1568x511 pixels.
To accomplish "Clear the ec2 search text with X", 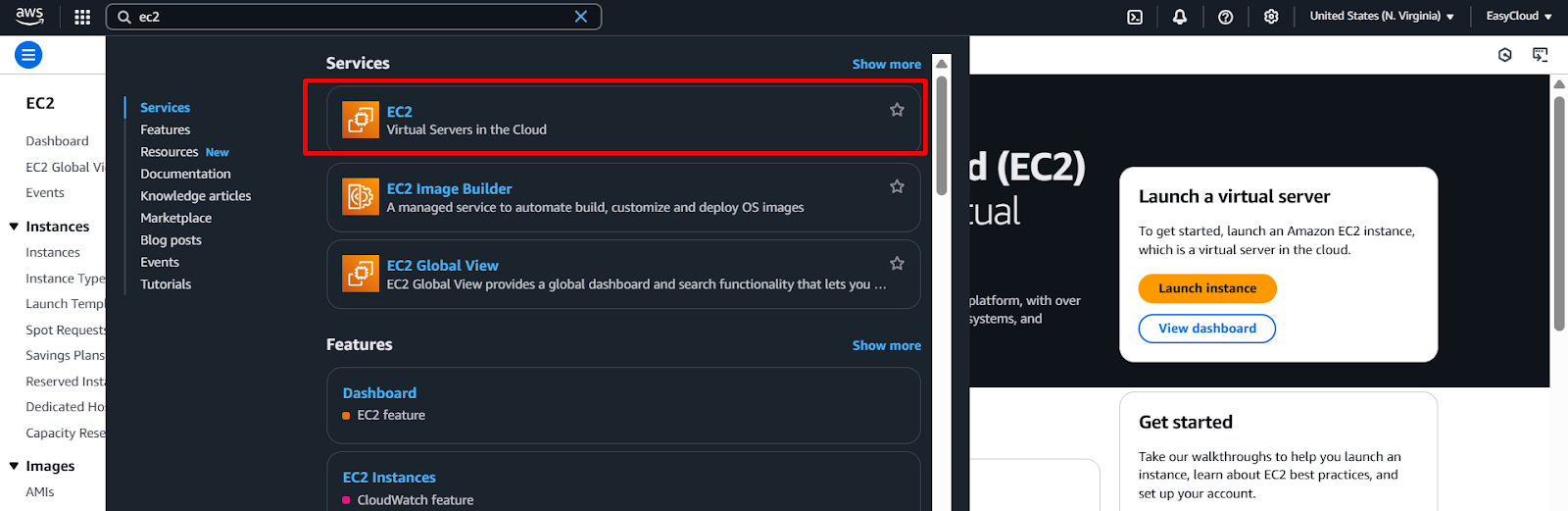I will pyautogui.click(x=581, y=17).
